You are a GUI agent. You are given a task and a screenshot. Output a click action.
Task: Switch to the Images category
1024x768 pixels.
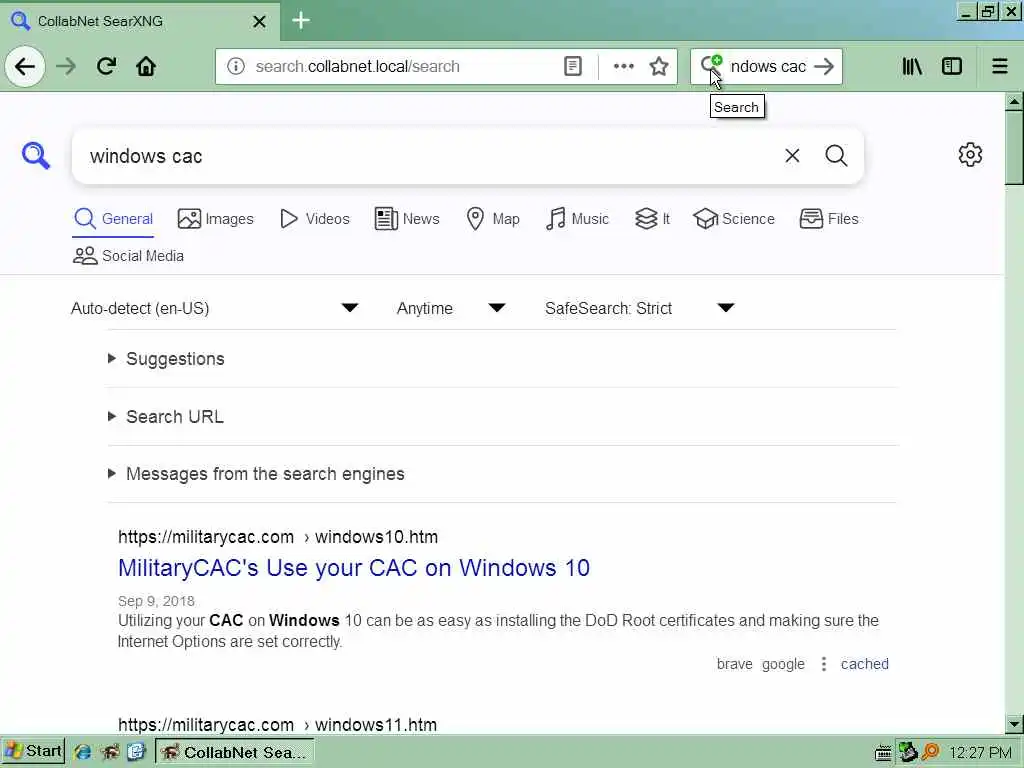tap(216, 219)
